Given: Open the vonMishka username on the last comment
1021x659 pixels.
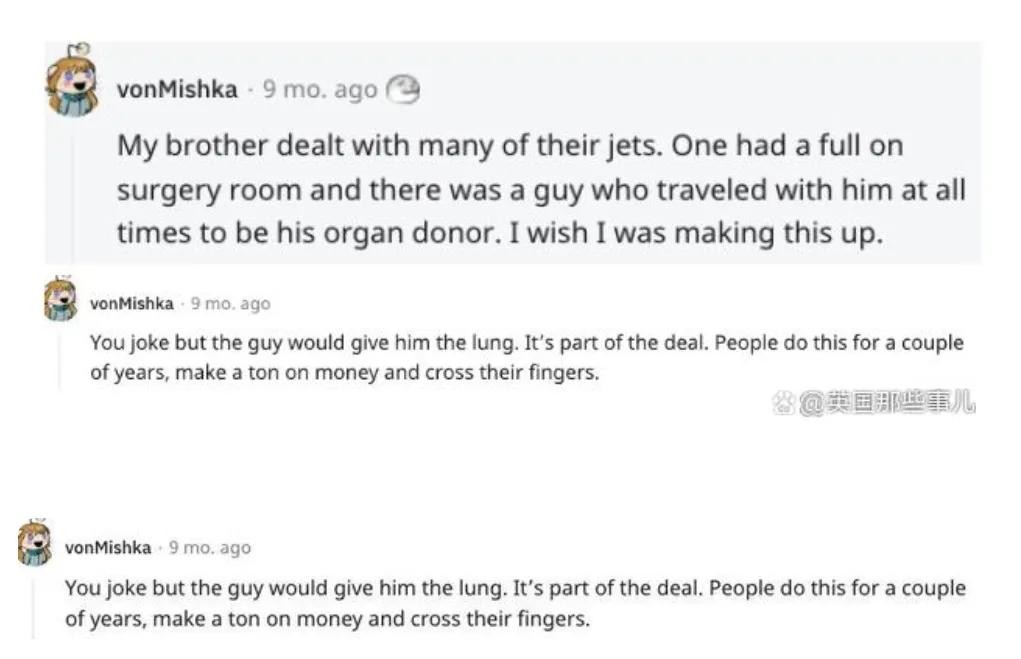Looking at the screenshot, I should pos(108,548).
